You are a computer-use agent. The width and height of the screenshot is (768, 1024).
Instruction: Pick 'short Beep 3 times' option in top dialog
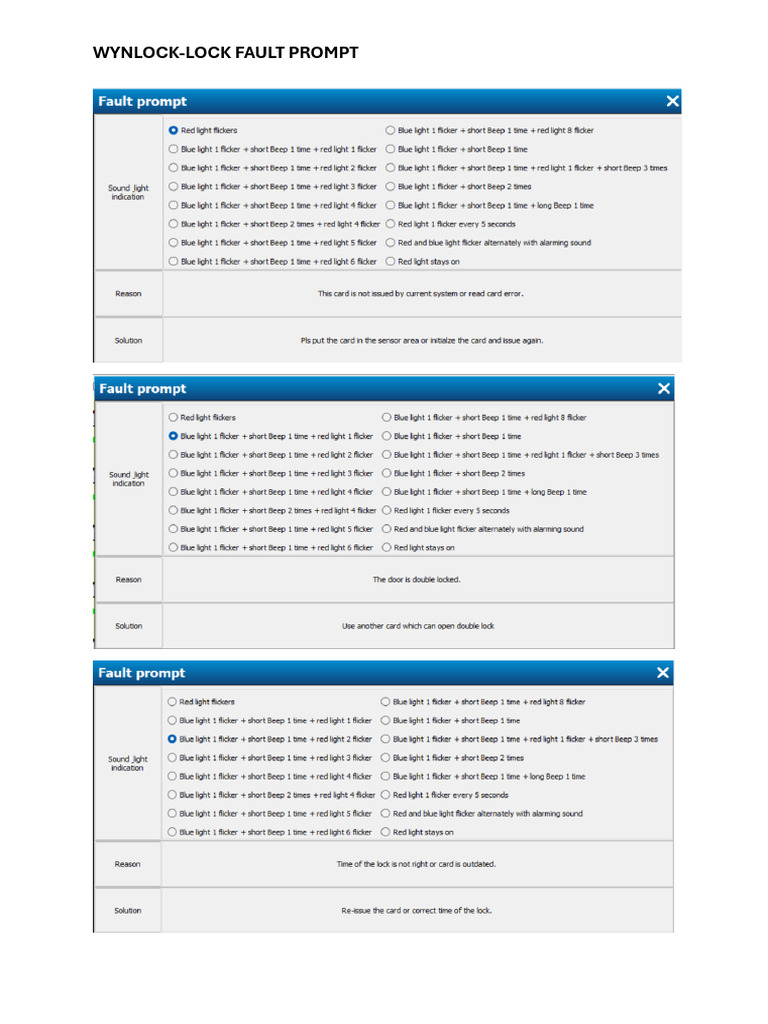390,168
